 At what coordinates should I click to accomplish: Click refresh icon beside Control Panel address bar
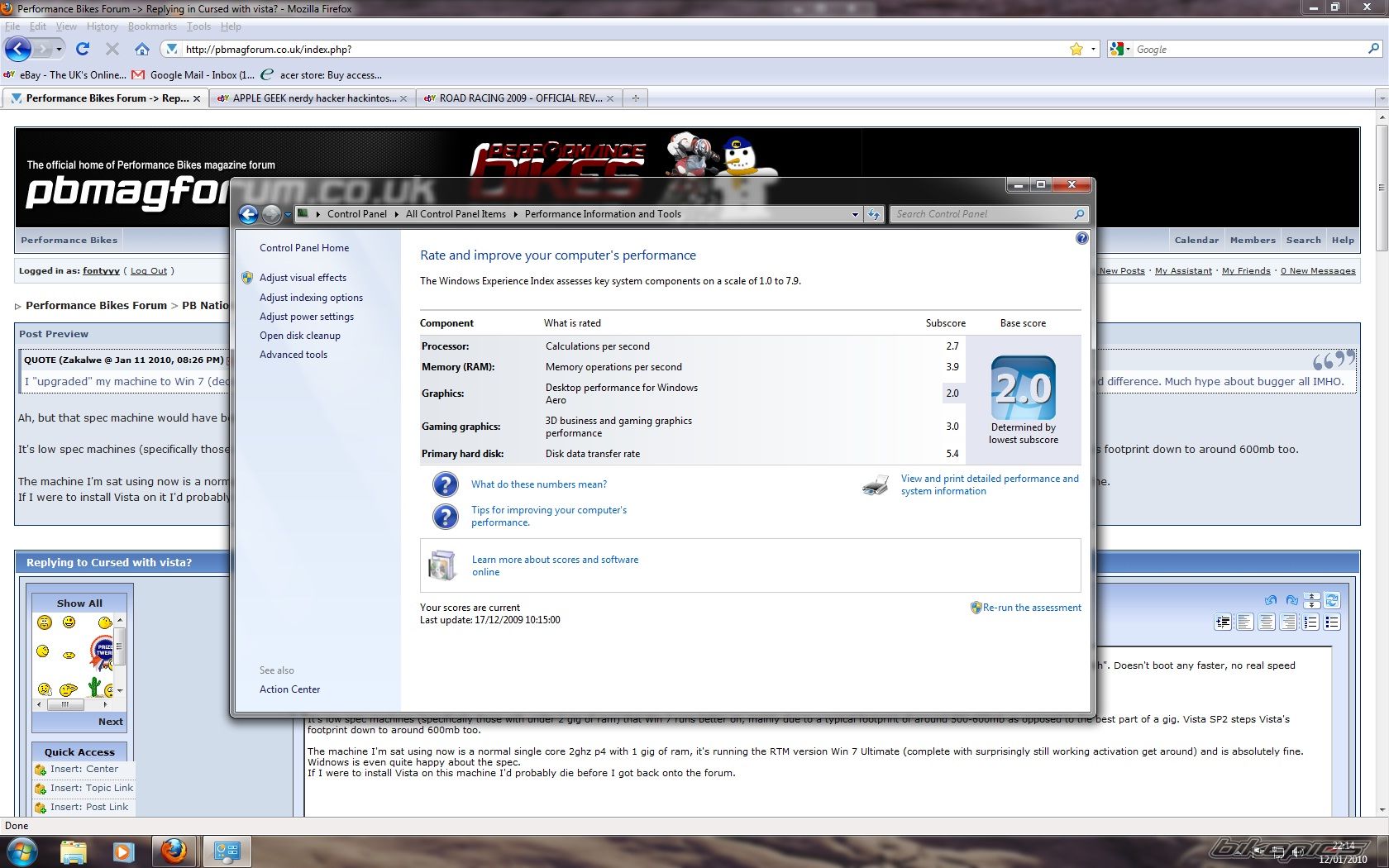coord(874,214)
